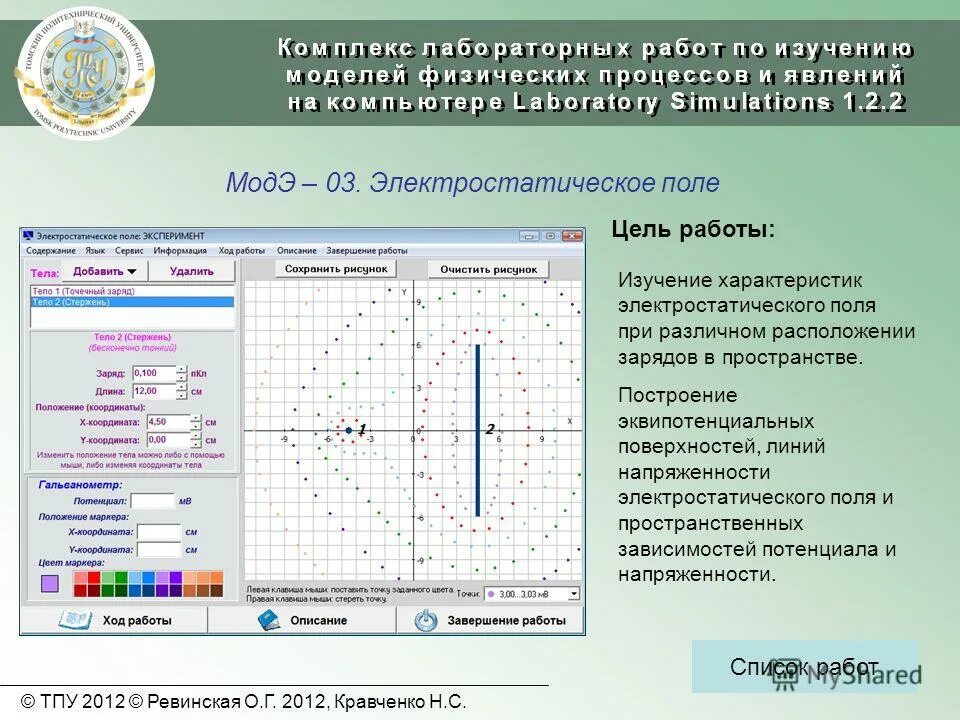Viewport: 960px width, 720px height.
Task: Pick the bright red swatch in top palette row
Action: pos(94,577)
